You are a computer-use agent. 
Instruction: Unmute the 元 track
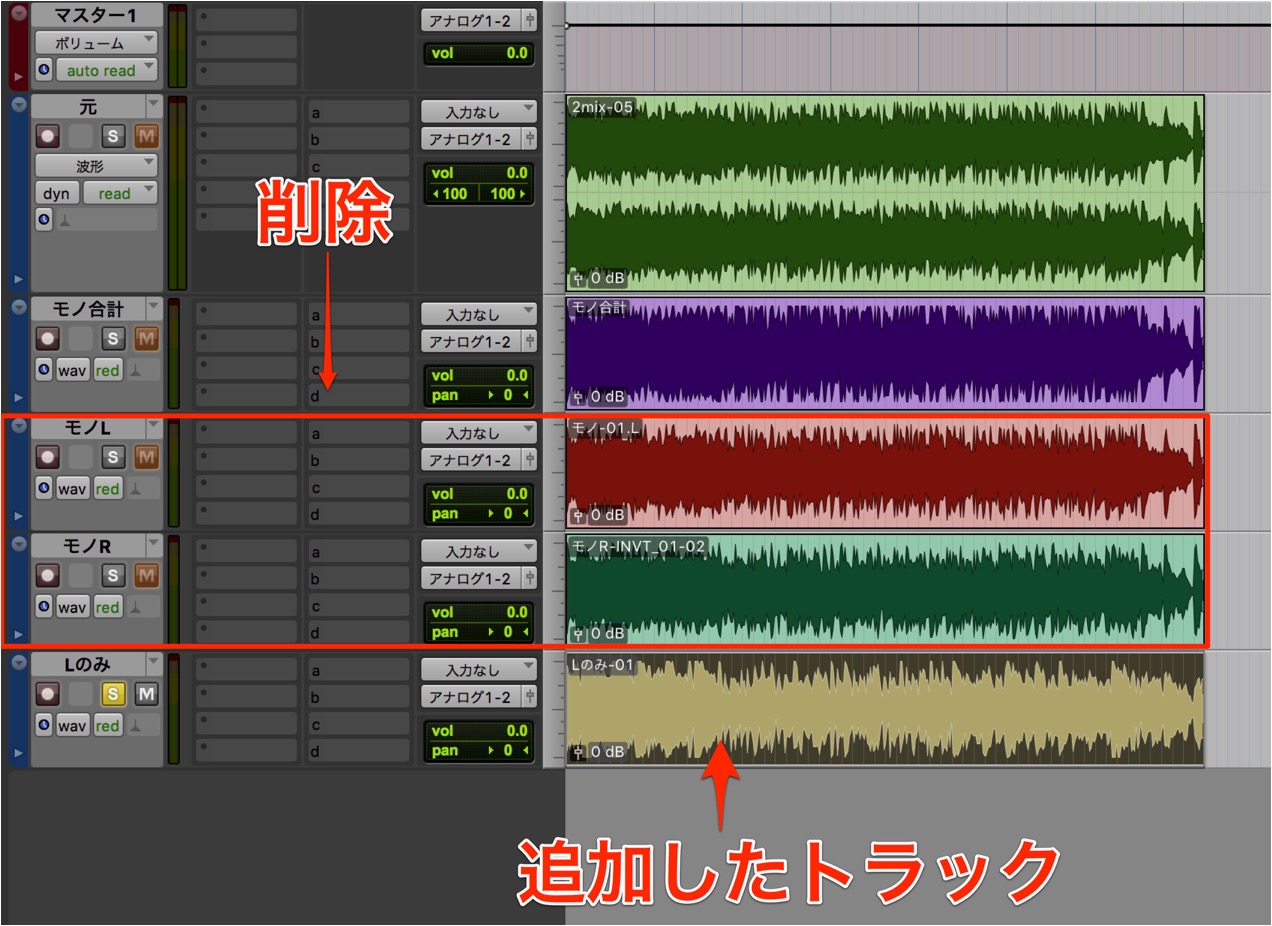(146, 136)
